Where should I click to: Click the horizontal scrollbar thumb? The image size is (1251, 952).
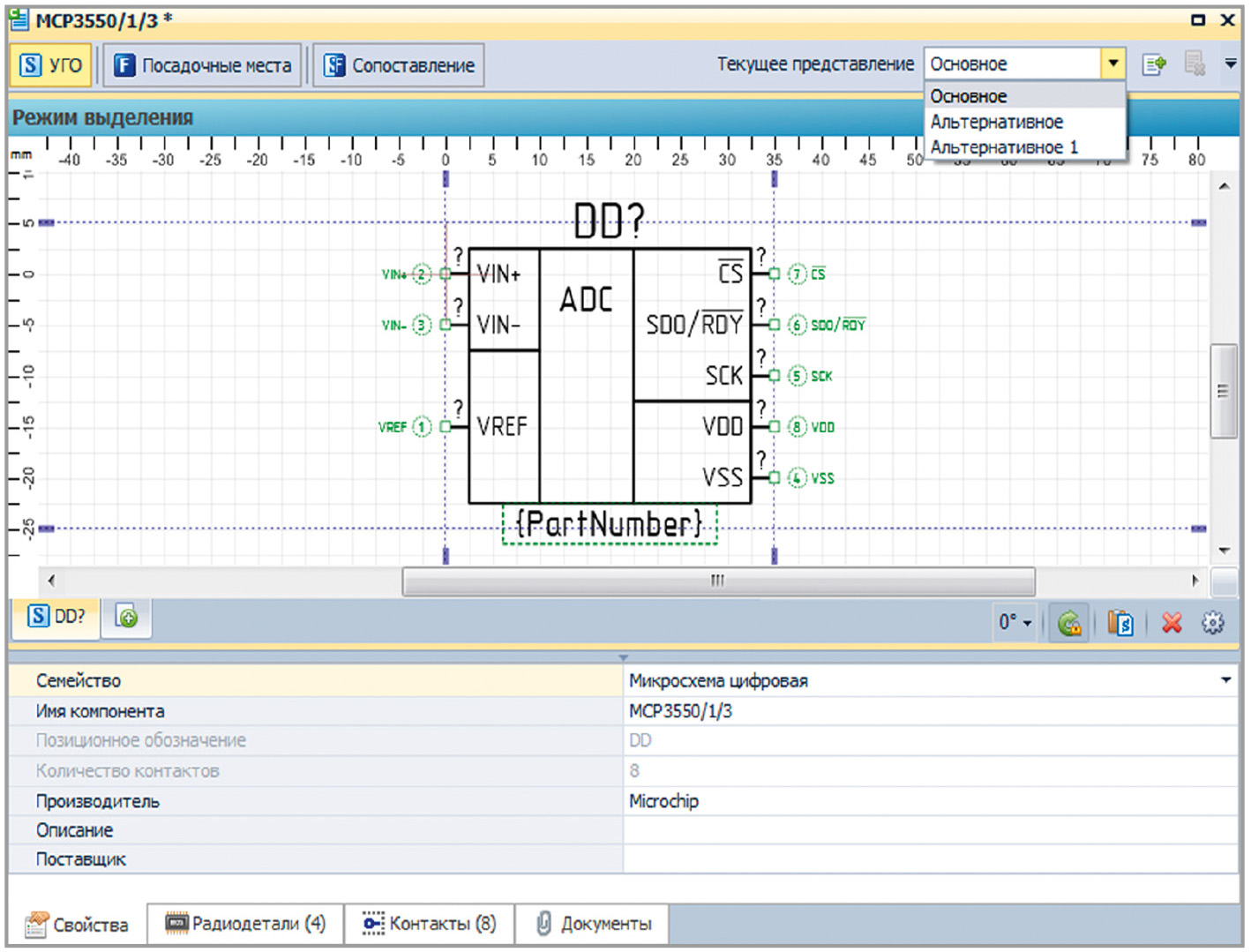pos(718,581)
